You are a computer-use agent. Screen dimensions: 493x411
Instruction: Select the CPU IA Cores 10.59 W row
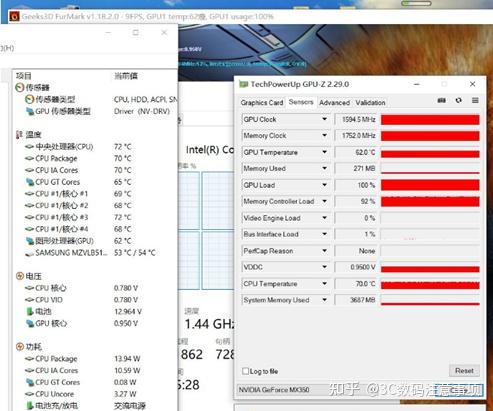click(95, 370)
